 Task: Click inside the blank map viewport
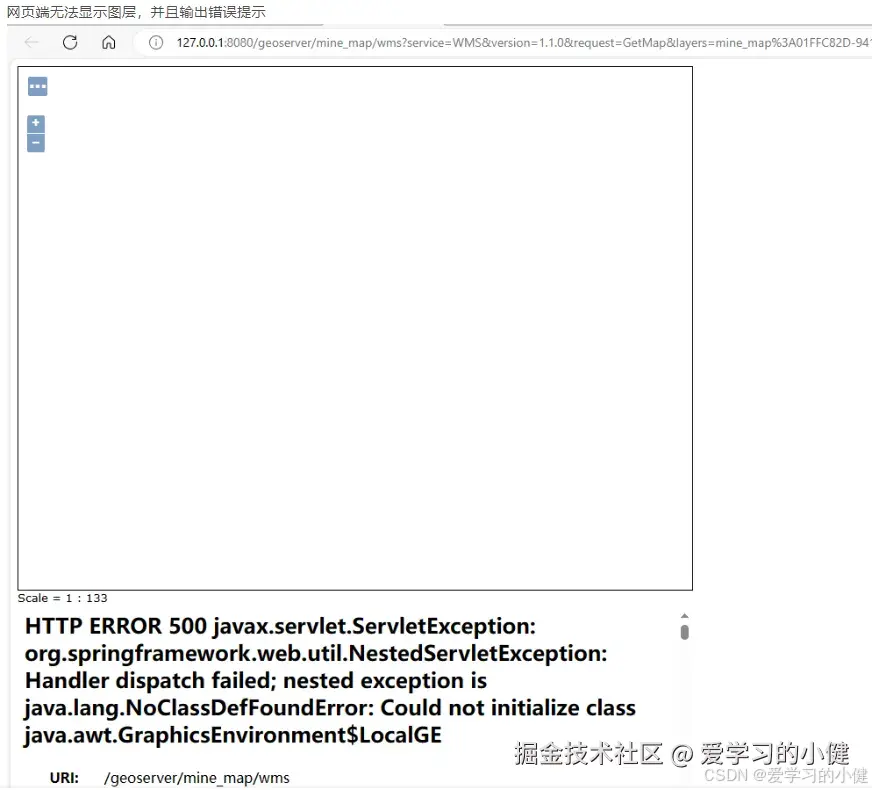tap(355, 328)
